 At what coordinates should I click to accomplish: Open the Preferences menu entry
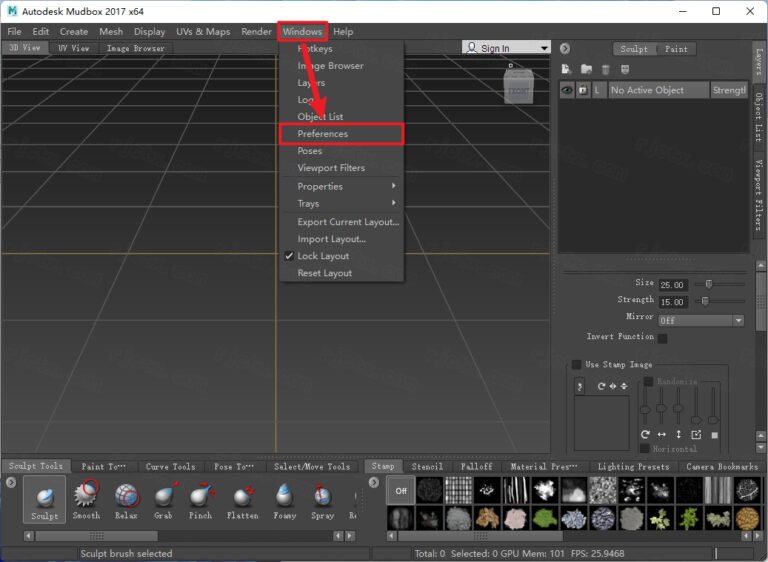pos(341,134)
